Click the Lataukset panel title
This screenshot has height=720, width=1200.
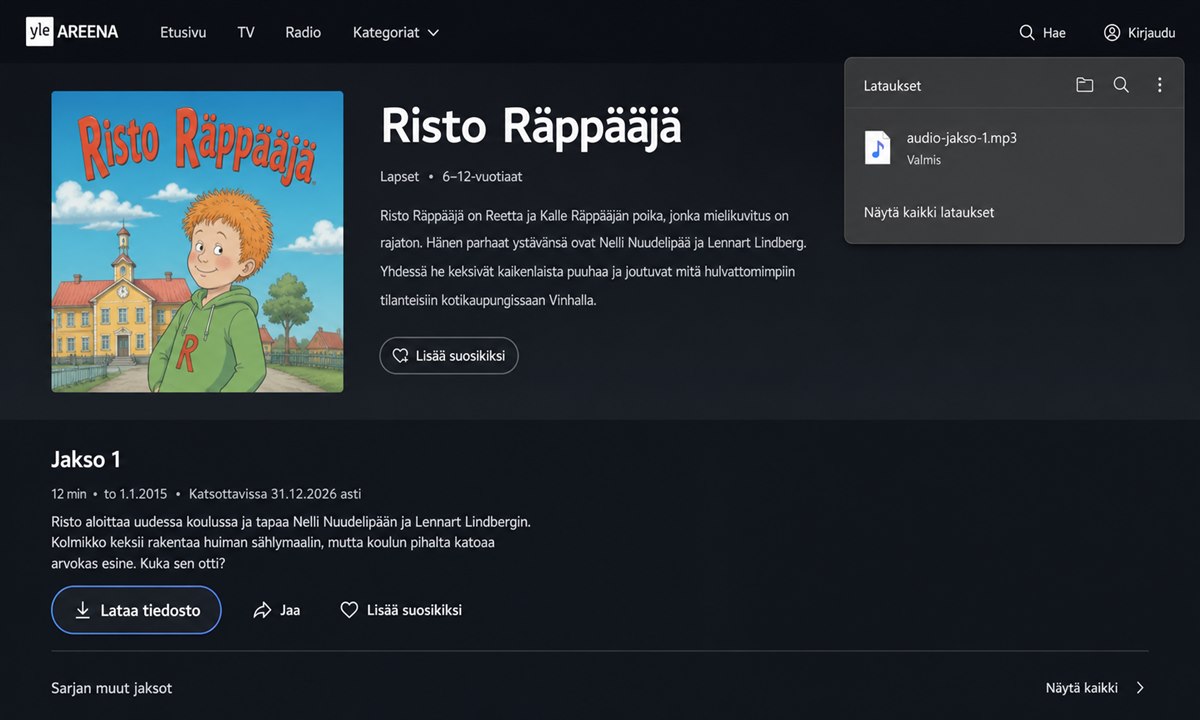(x=892, y=86)
